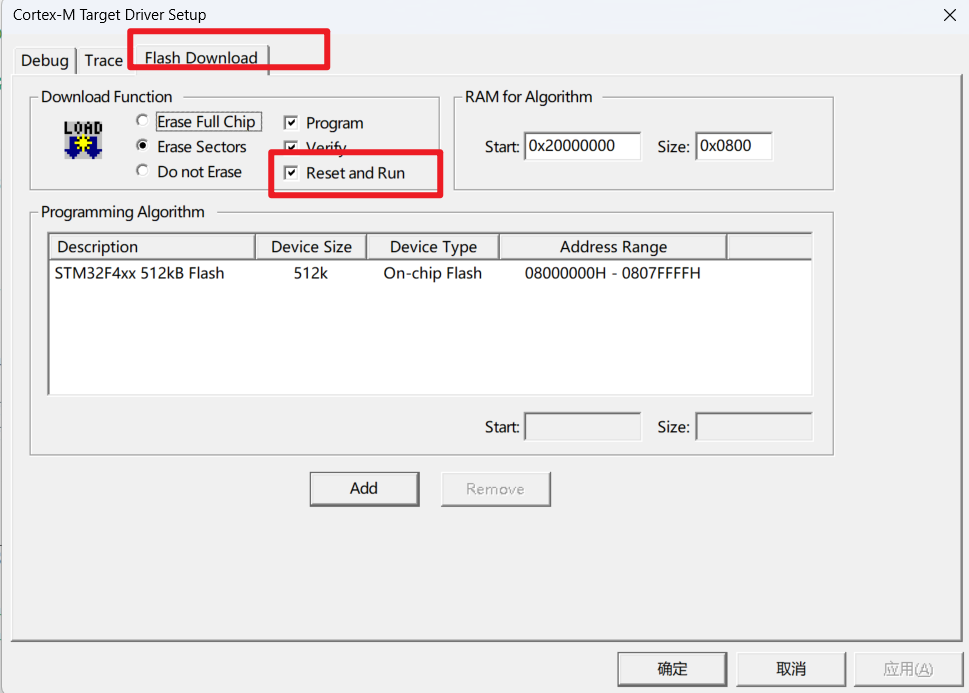Screen dimensions: 969x693
Task: Click the disabled Remove button
Action: click(x=496, y=489)
